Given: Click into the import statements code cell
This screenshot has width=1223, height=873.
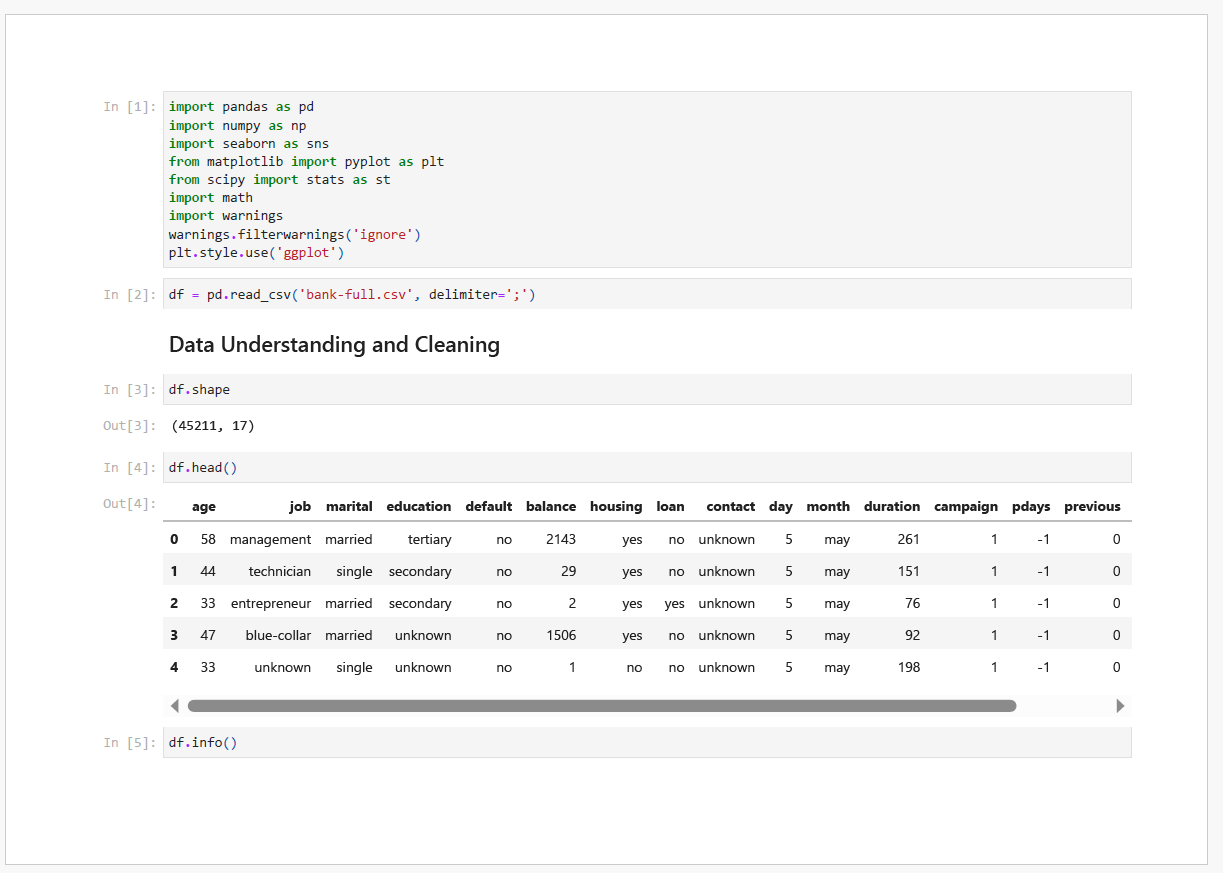Looking at the screenshot, I should tap(646, 180).
